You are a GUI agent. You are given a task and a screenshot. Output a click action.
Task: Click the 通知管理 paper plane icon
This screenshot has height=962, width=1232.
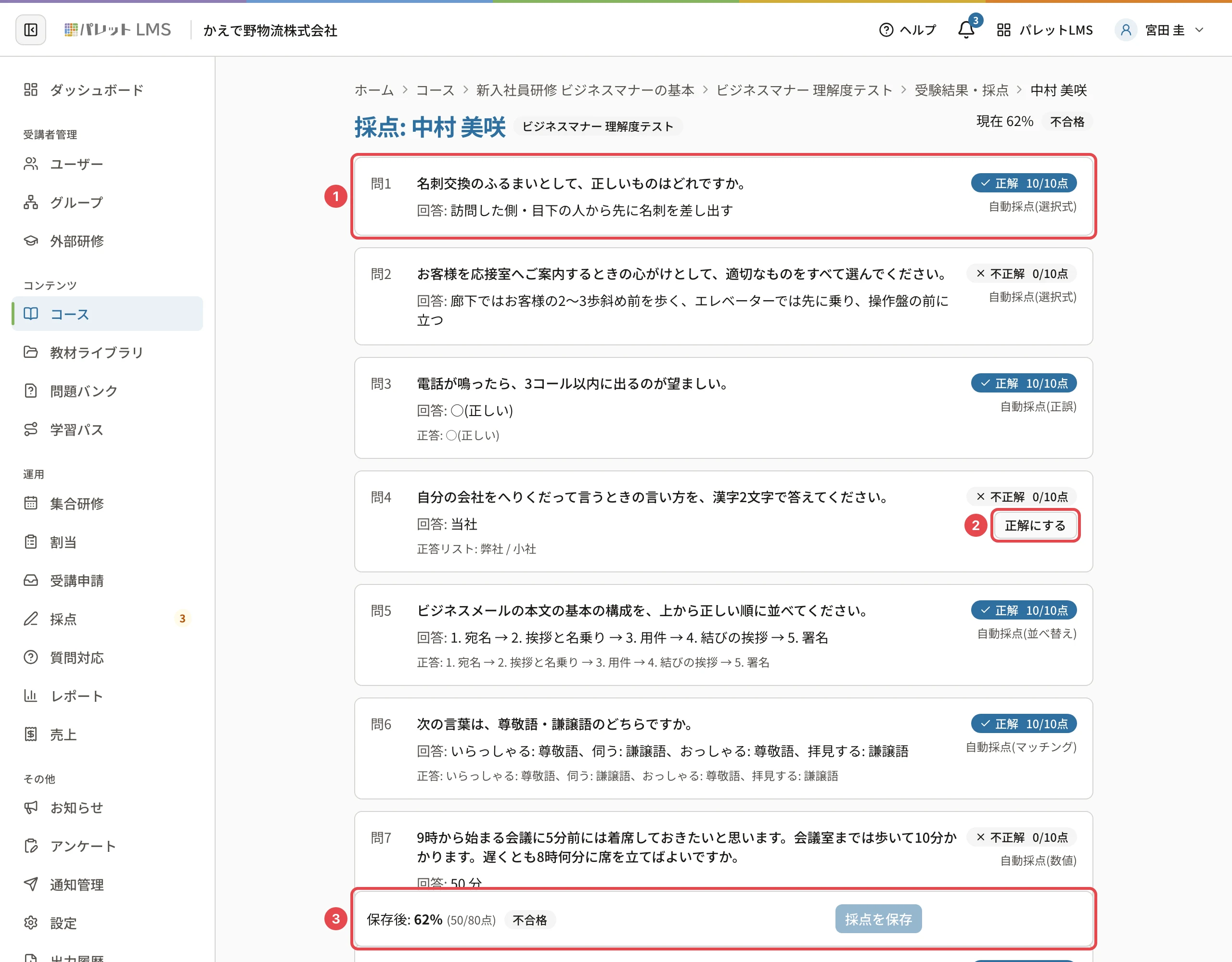point(31,884)
